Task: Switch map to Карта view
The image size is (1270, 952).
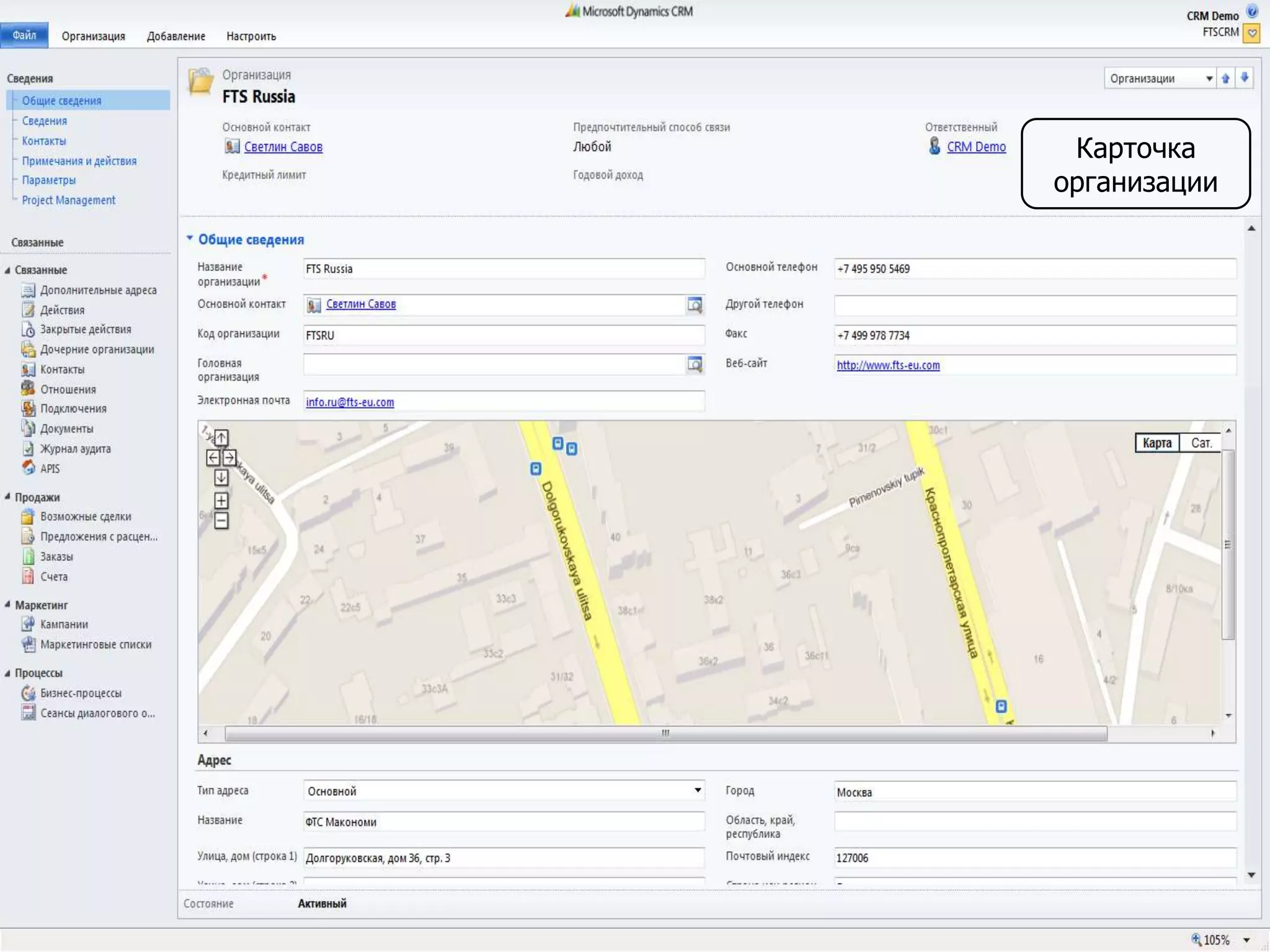Action: coord(1157,443)
